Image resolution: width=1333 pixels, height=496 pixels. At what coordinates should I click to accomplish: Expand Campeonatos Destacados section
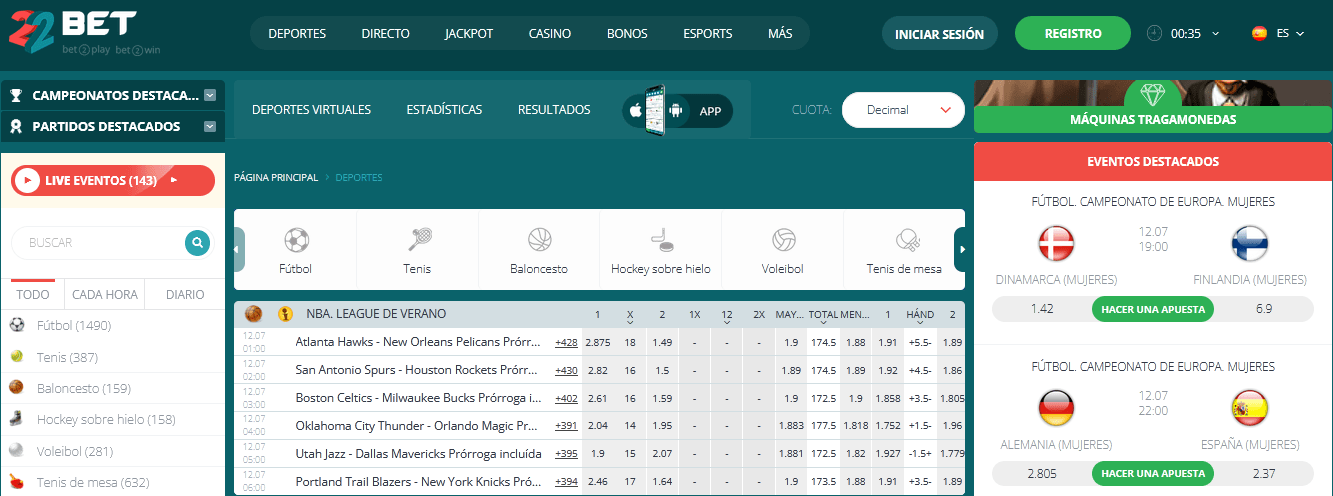click(x=210, y=96)
